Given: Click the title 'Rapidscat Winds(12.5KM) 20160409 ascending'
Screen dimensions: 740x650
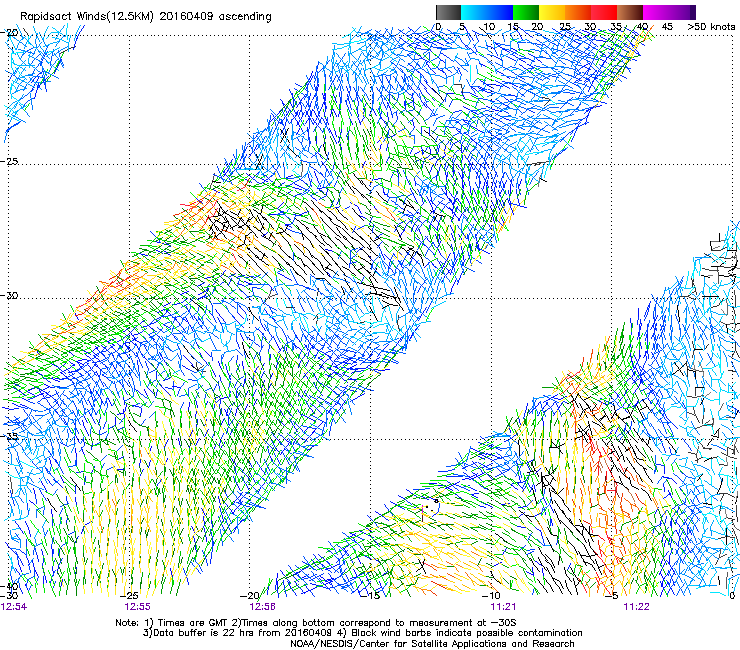Looking at the screenshot, I should [146, 17].
